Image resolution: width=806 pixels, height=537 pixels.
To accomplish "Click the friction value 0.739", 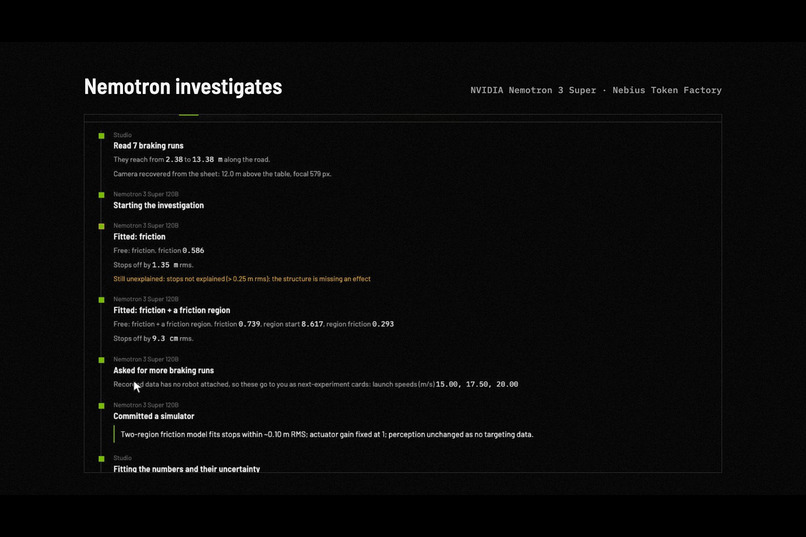I will pos(249,324).
